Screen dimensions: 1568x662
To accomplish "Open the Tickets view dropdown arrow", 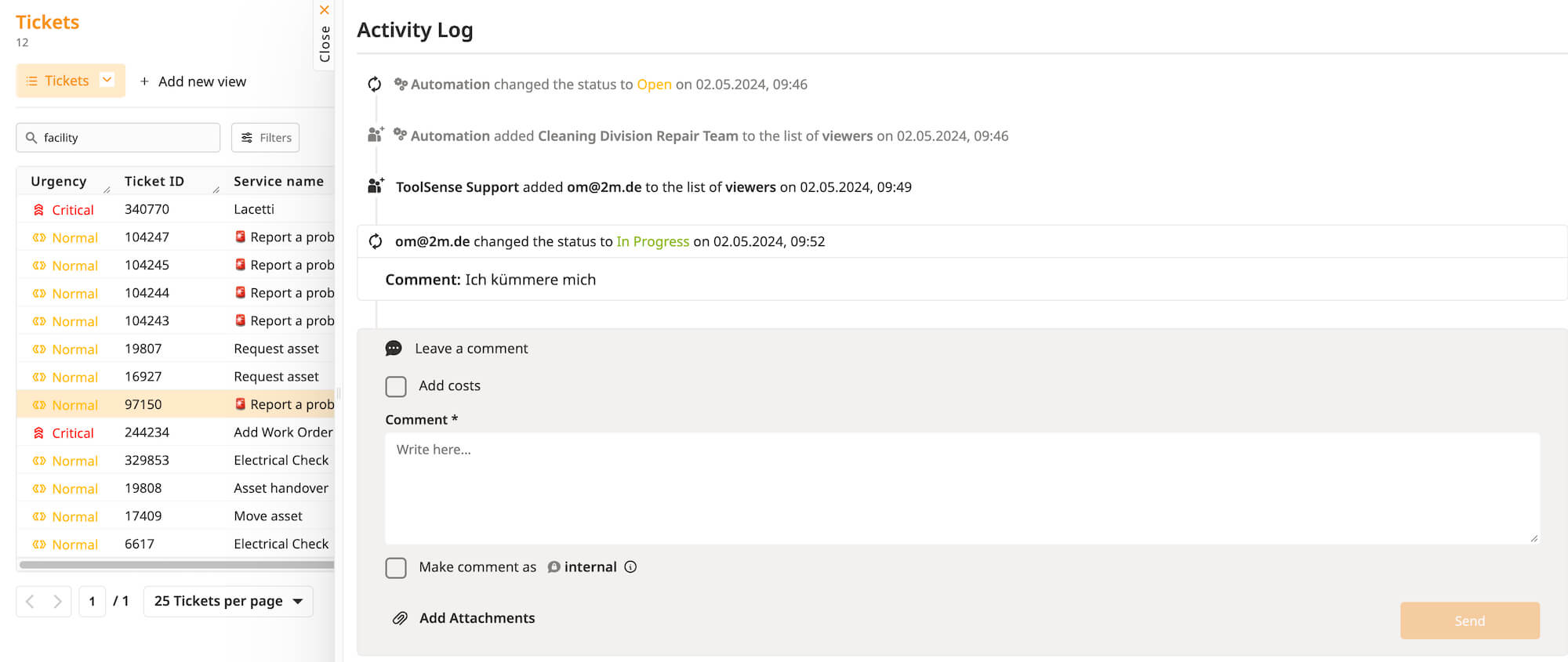I will click(x=107, y=79).
